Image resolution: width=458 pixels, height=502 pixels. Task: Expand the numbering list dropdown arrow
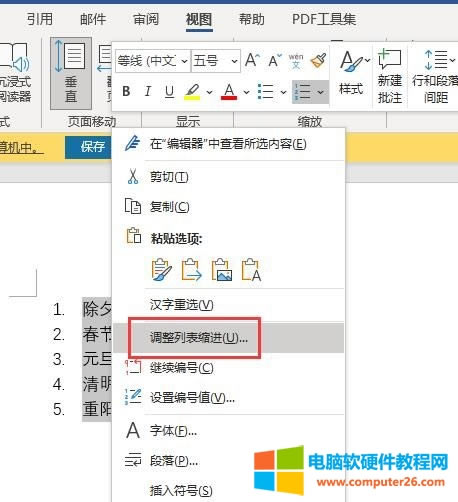pyautogui.click(x=321, y=92)
